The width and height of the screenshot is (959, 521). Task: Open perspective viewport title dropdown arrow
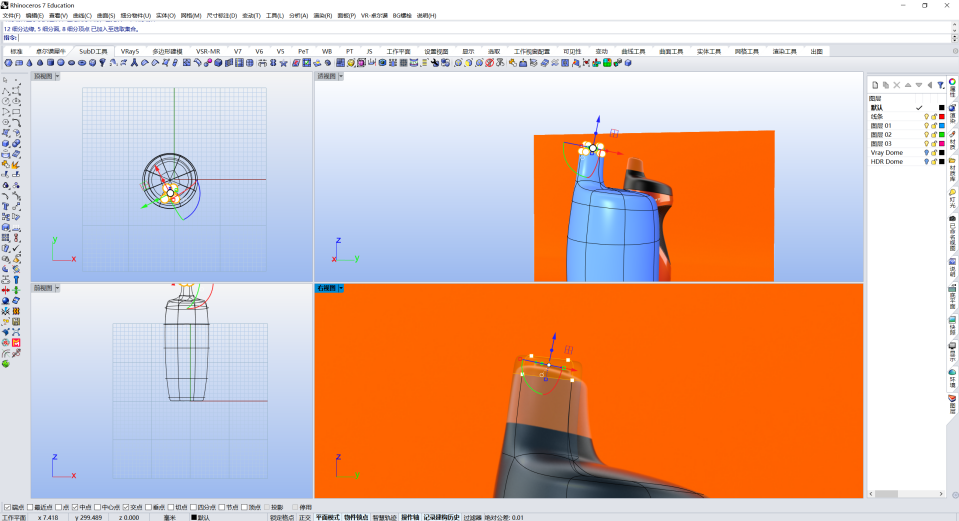tap(341, 76)
